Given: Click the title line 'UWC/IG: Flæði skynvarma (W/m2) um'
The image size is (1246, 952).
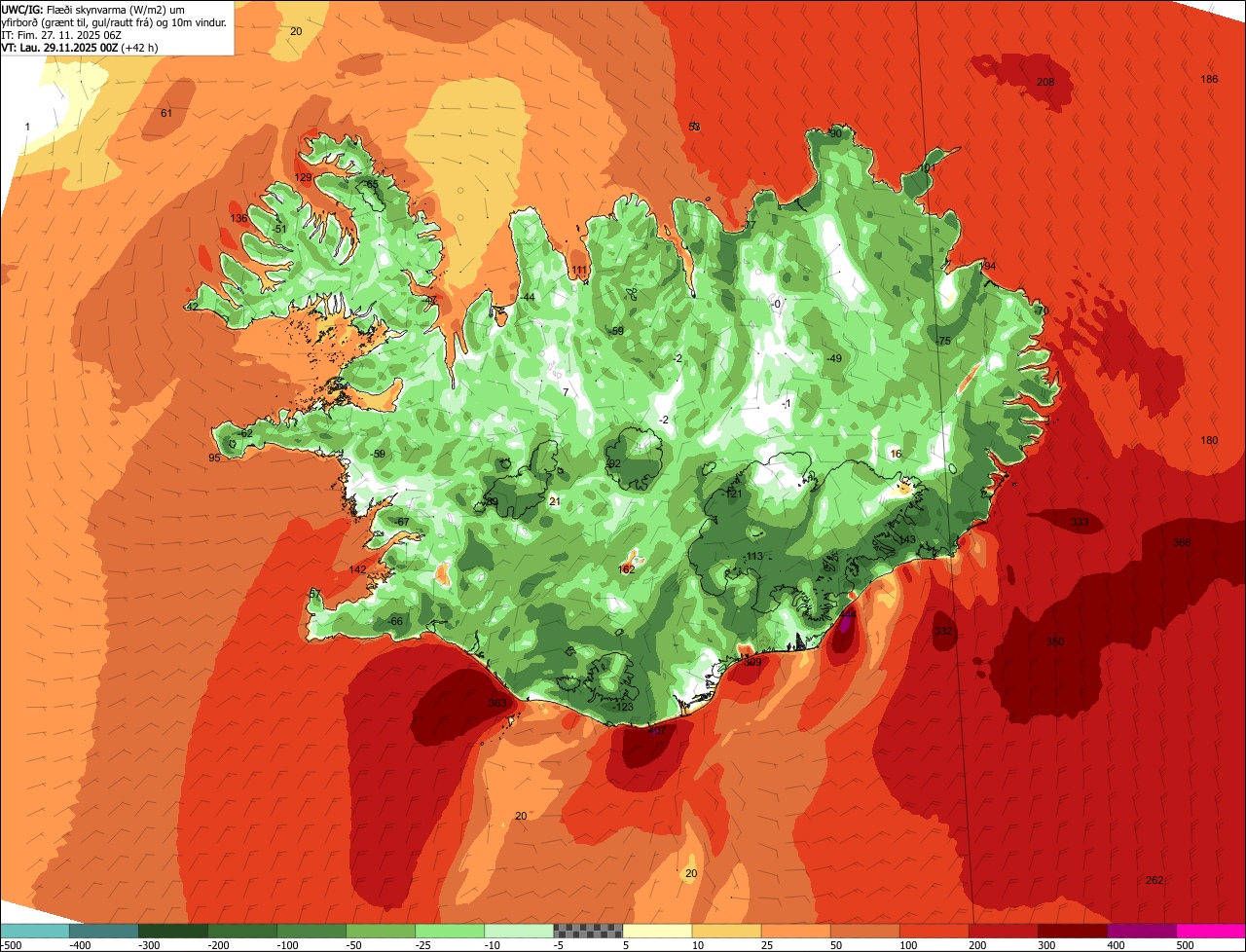Looking at the screenshot, I should [94, 9].
